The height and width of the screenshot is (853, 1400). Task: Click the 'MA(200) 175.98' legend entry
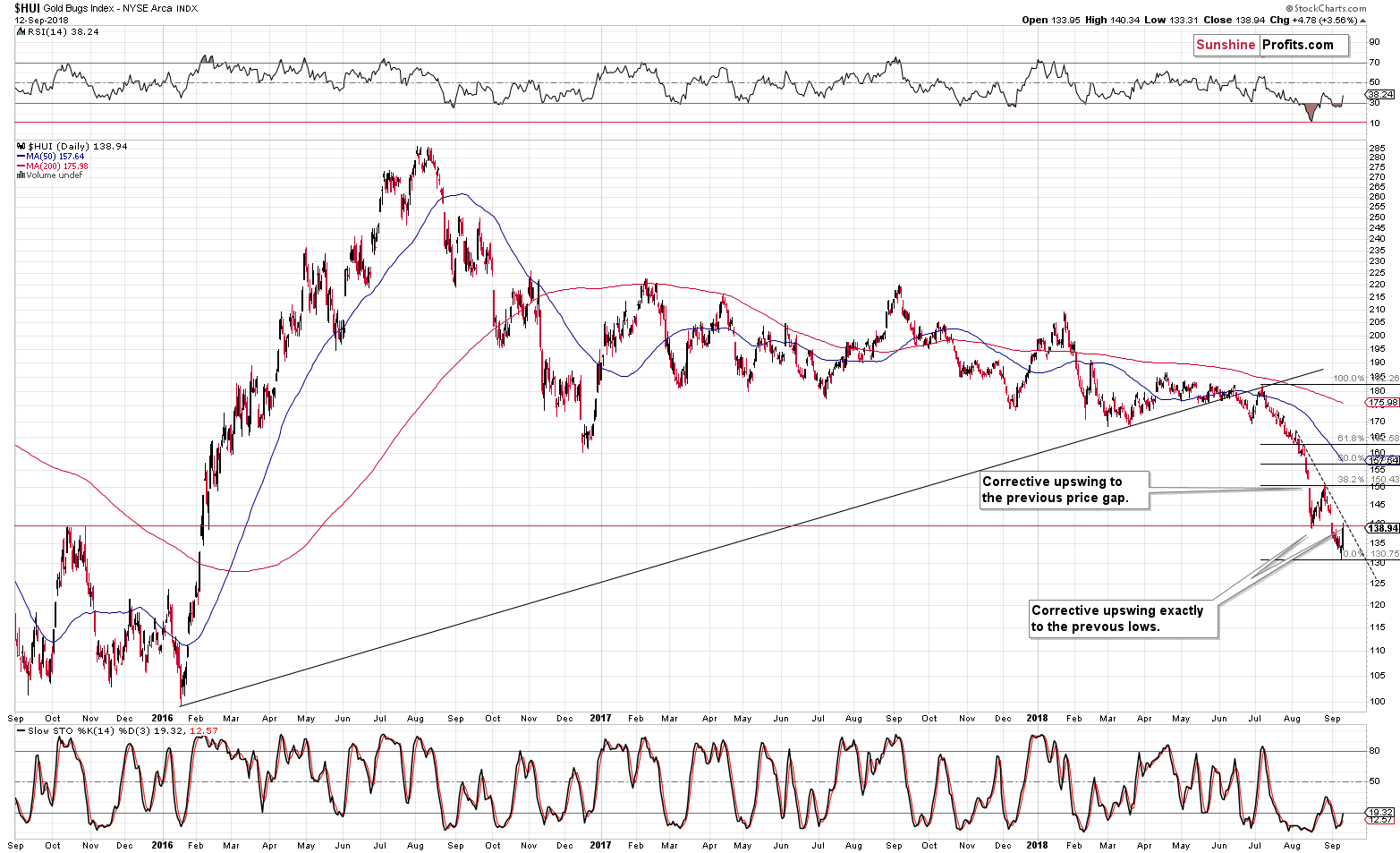(57, 166)
